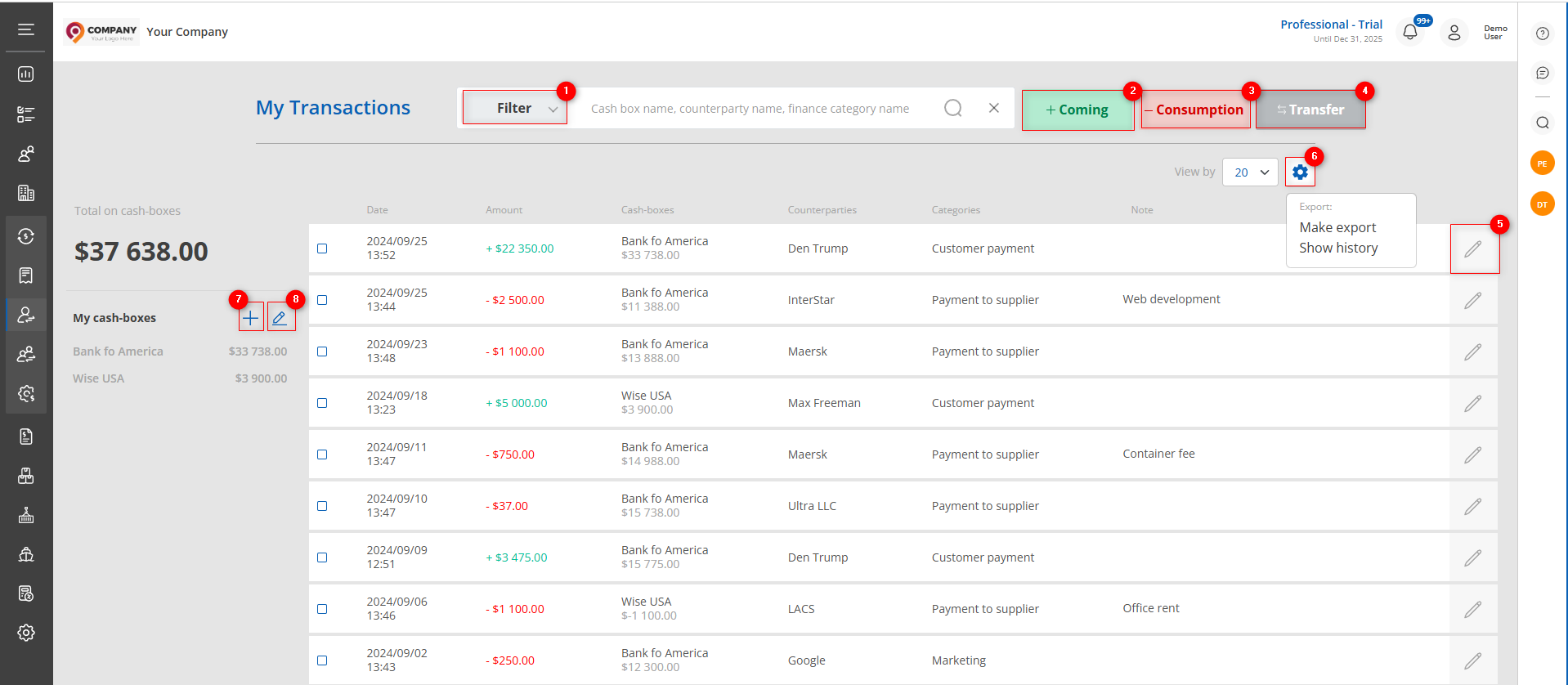
Task: Open the buildings icon in the sidebar
Action: point(26,193)
